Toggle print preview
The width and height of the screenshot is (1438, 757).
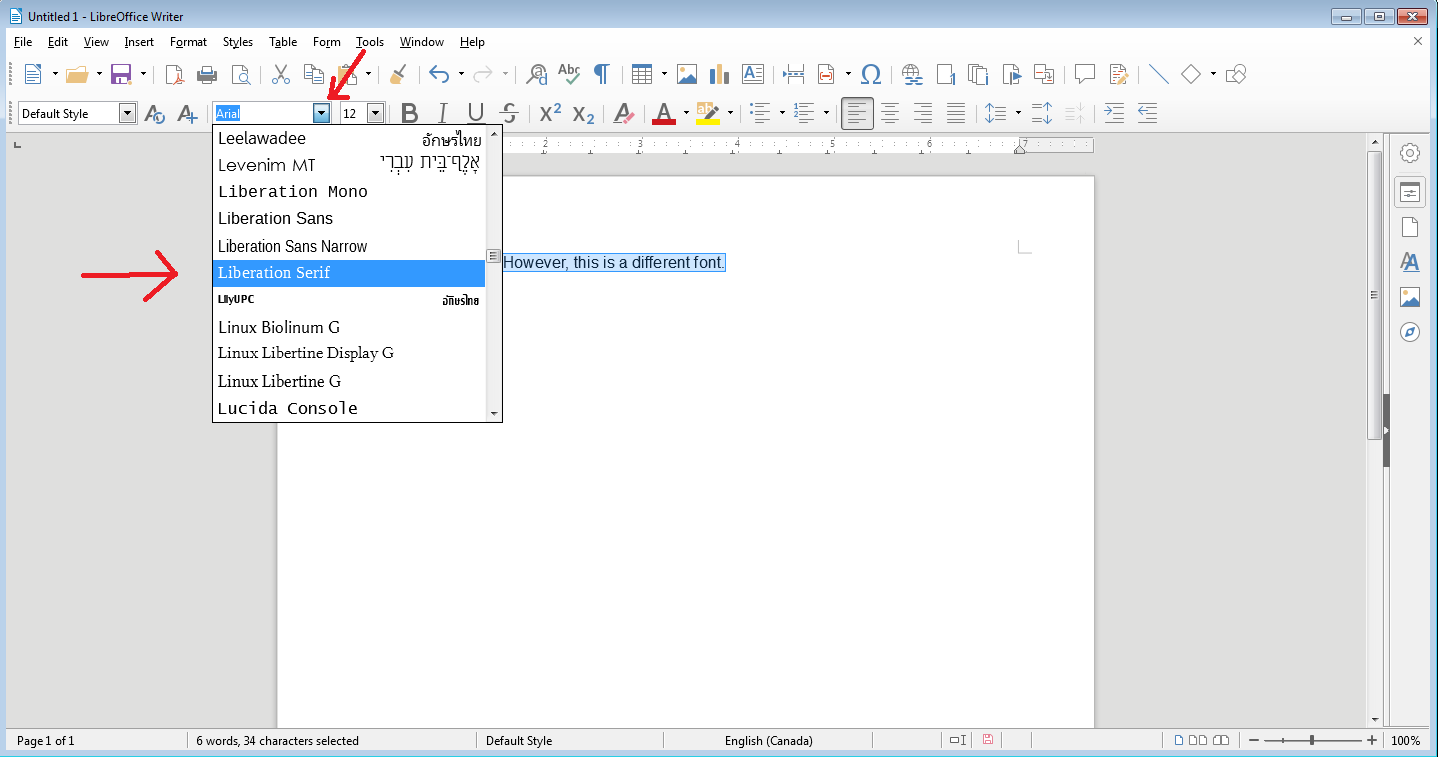(240, 74)
